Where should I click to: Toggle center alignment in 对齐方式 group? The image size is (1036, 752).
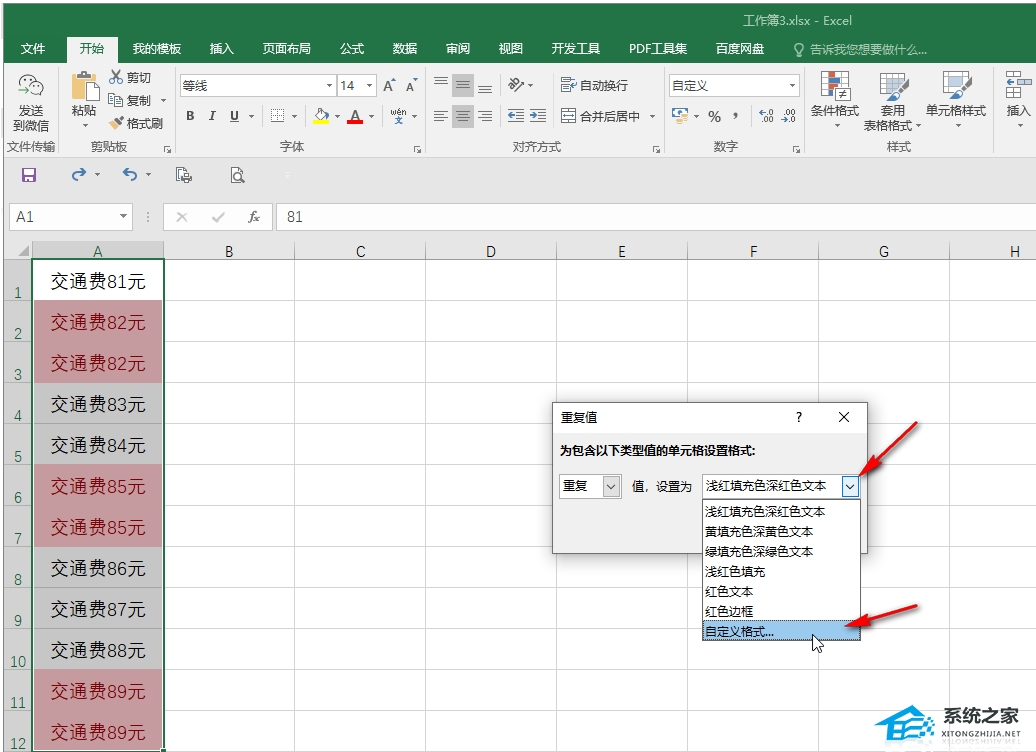point(461,117)
